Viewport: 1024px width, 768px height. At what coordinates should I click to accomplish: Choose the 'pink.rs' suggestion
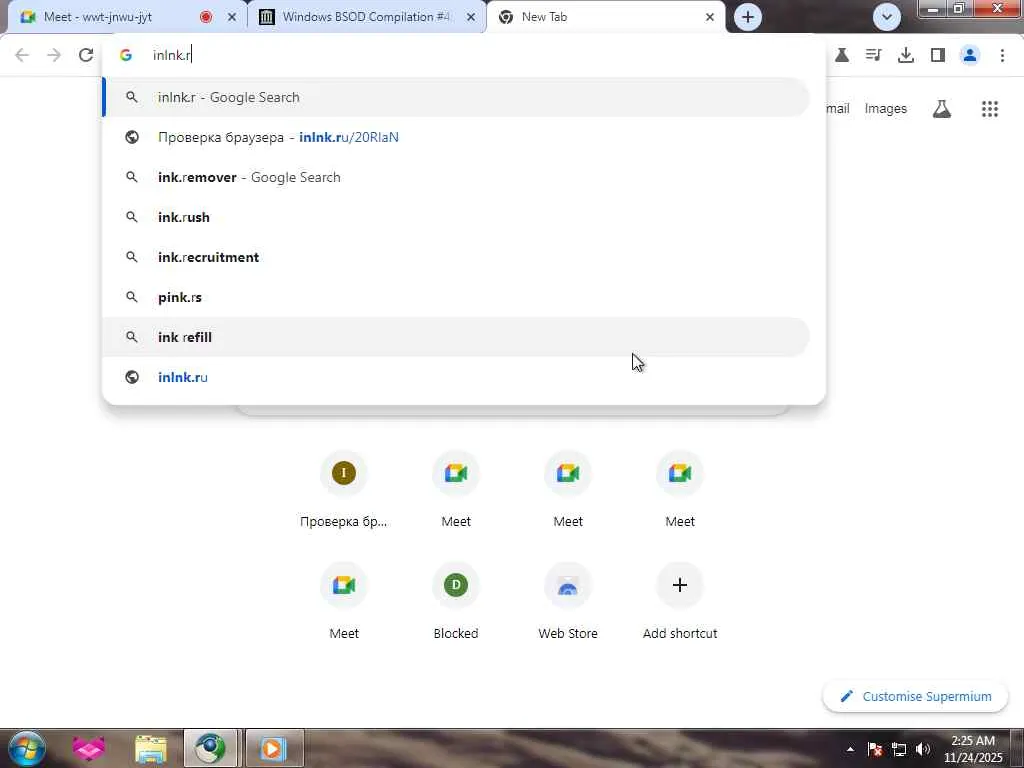tap(456, 297)
